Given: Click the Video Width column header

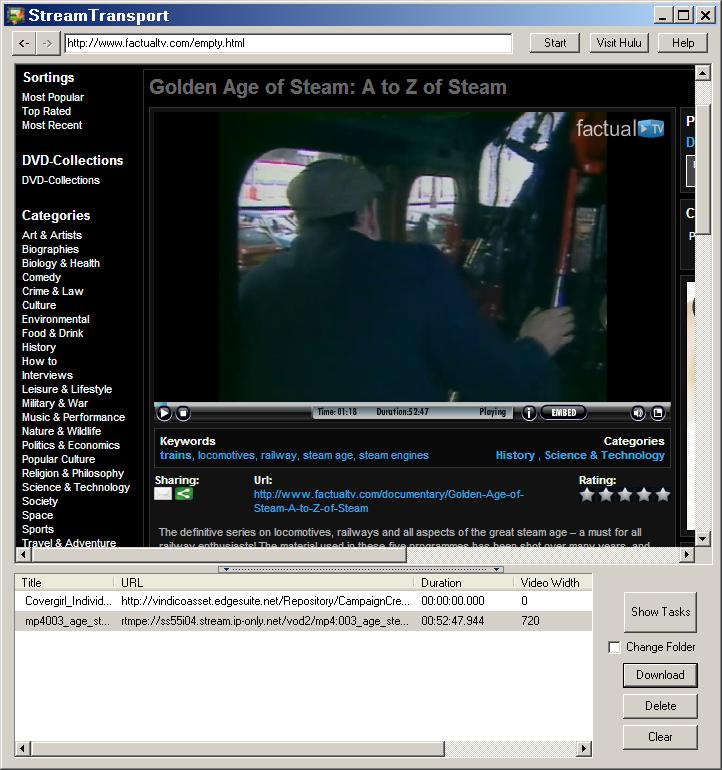Looking at the screenshot, I should 553,583.
